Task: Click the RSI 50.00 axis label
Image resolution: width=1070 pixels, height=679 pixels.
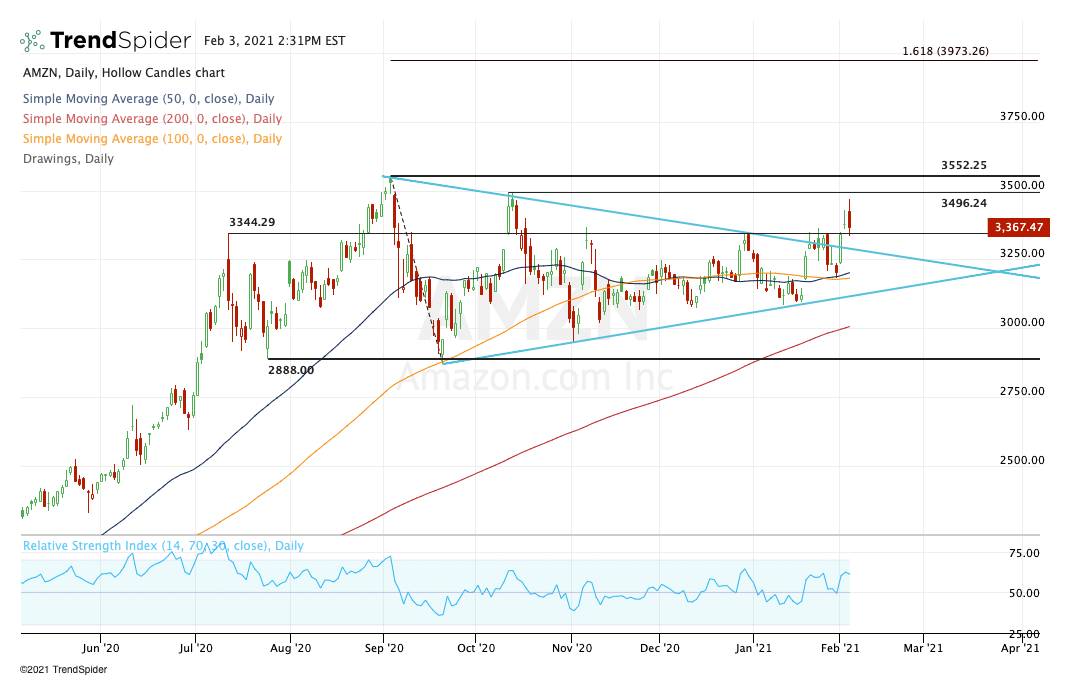Action: click(x=1024, y=594)
